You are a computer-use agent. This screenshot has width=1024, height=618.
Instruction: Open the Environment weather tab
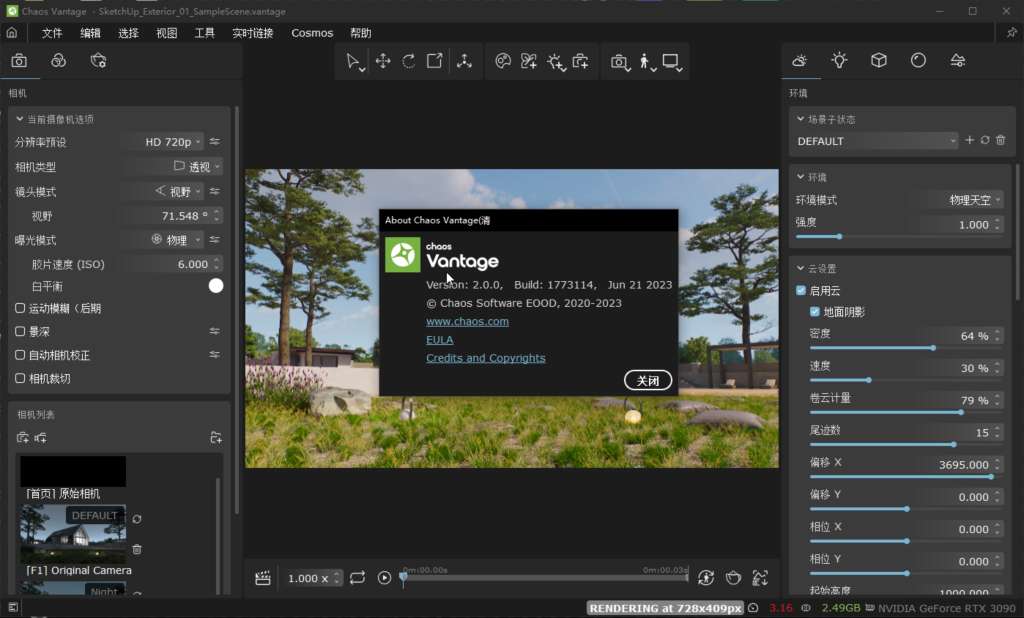coord(799,61)
